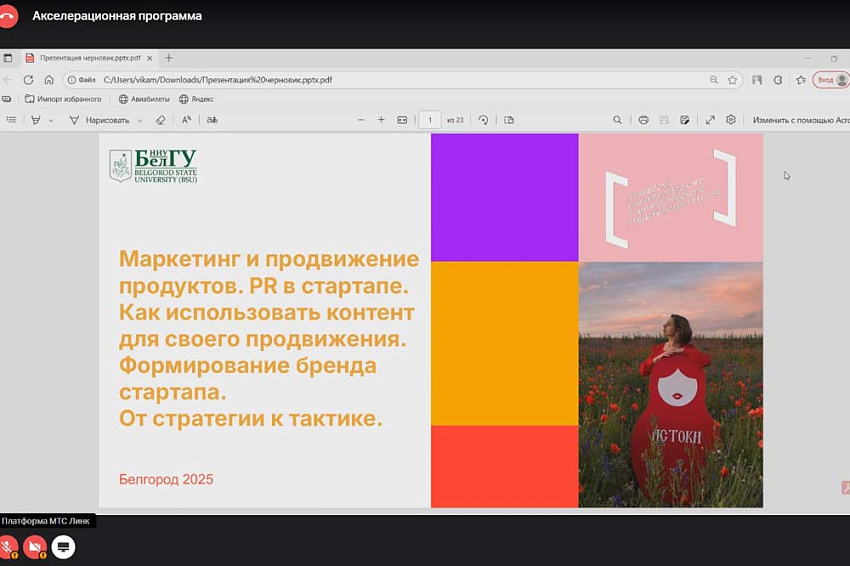Open new browser tab with plus button

(x=168, y=58)
